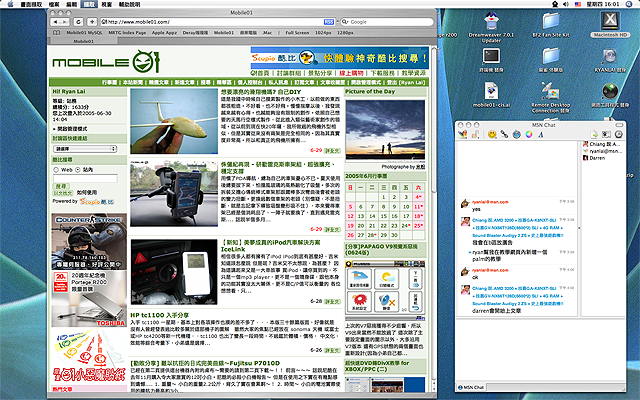Open Spotlight search icon in the menu bar
The width and height of the screenshot is (640, 400).
631,4
